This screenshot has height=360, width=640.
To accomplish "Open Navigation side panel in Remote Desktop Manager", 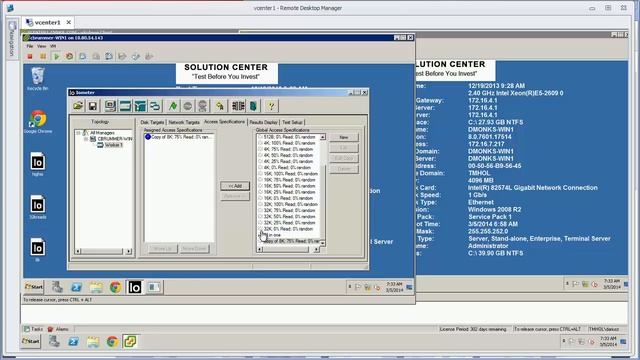I will [x=12, y=39].
